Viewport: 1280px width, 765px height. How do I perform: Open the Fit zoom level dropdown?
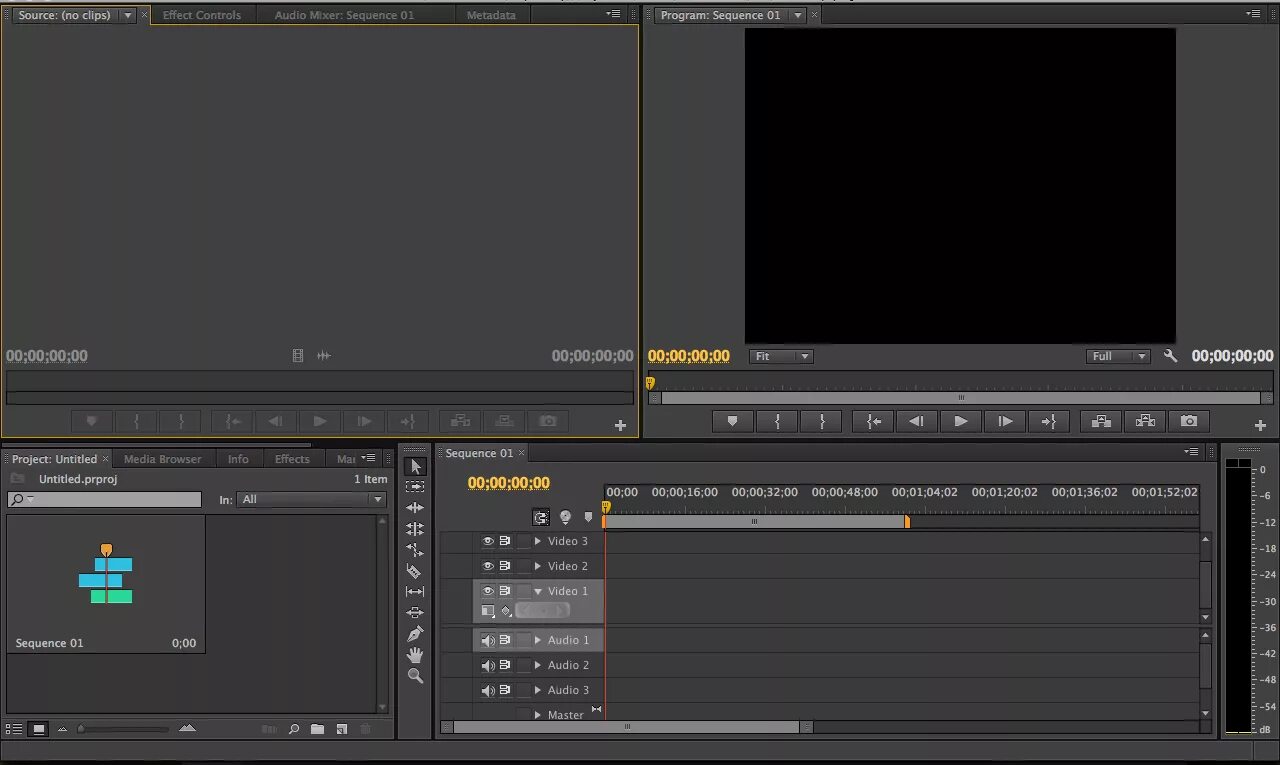(x=781, y=356)
